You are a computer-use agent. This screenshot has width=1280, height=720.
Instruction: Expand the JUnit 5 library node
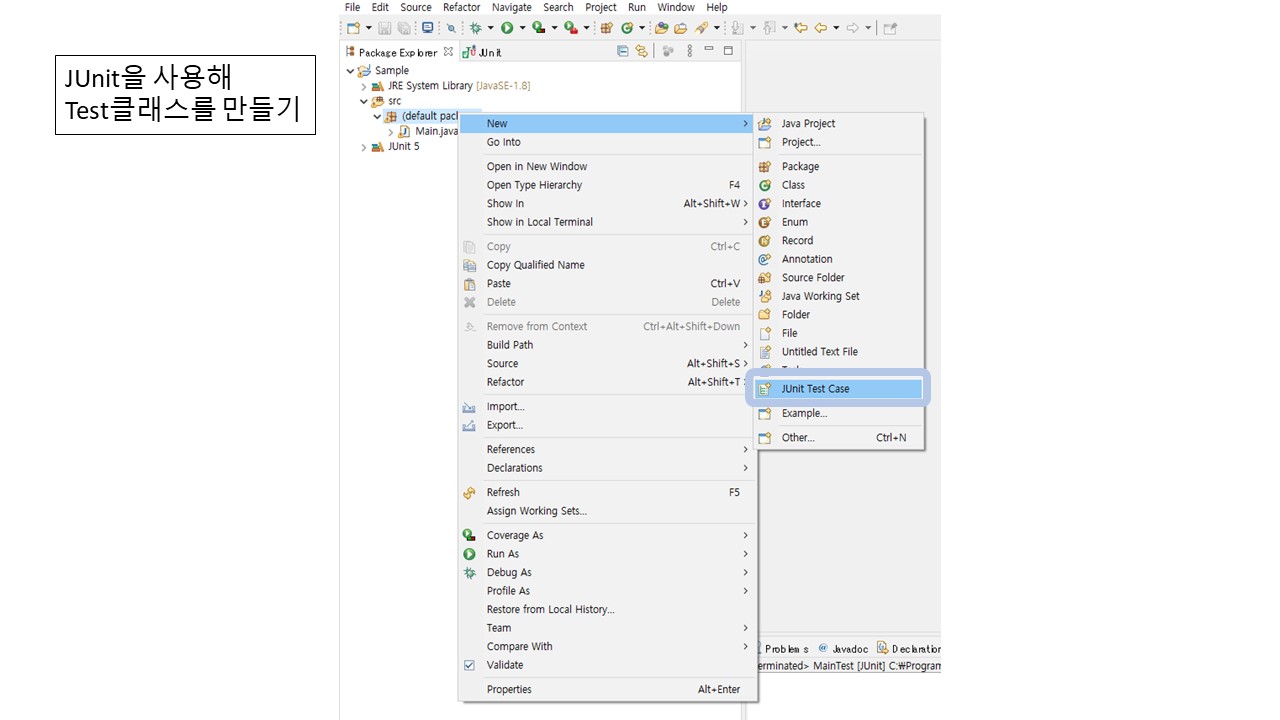tap(364, 147)
